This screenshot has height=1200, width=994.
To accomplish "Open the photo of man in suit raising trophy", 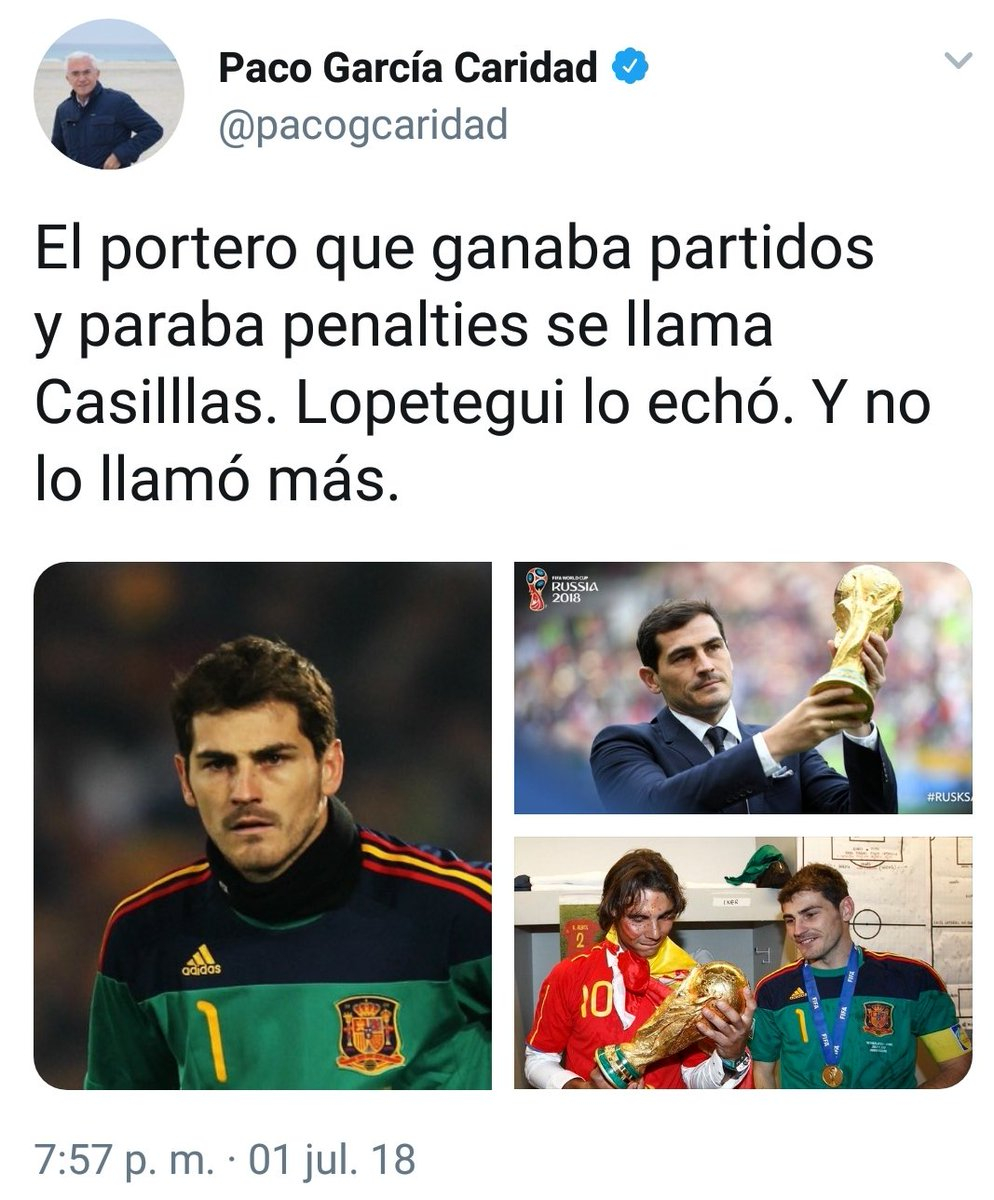I will [x=743, y=688].
